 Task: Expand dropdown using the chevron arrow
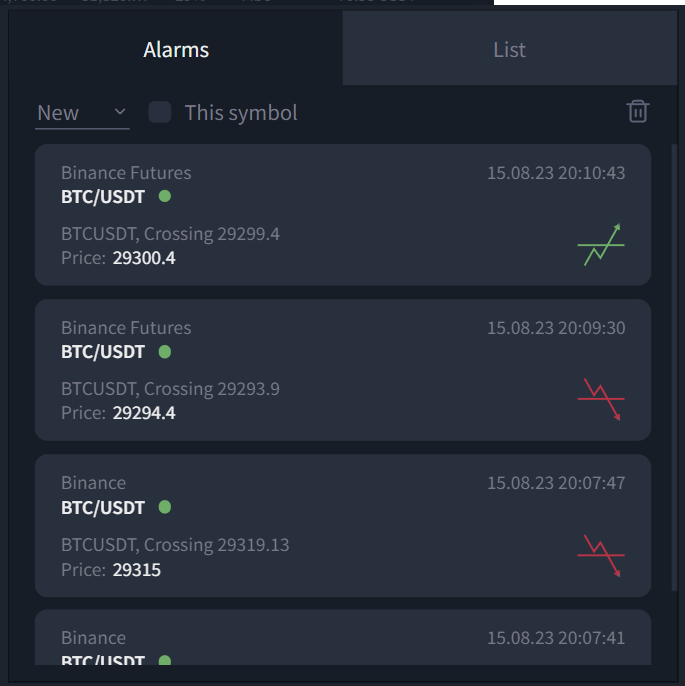pyautogui.click(x=120, y=112)
